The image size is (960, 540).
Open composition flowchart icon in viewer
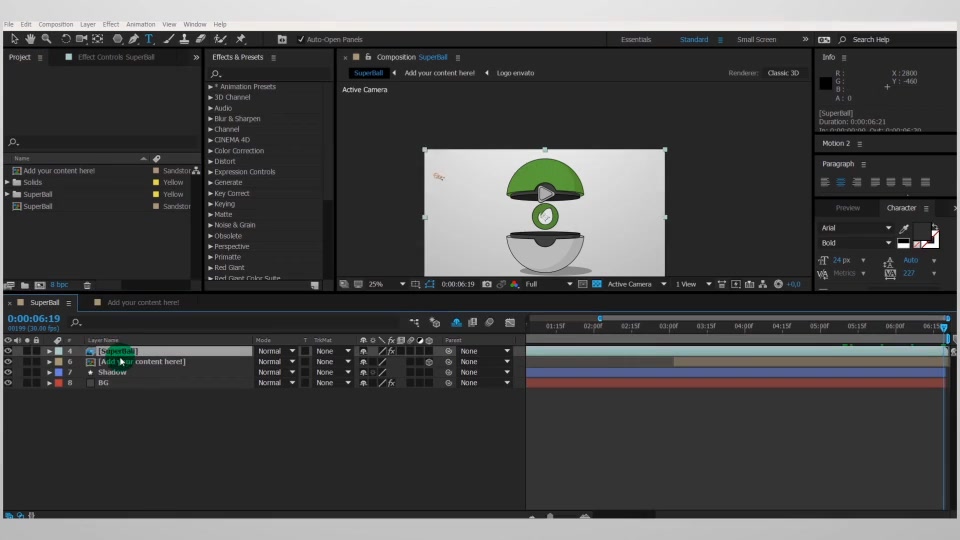point(763,284)
